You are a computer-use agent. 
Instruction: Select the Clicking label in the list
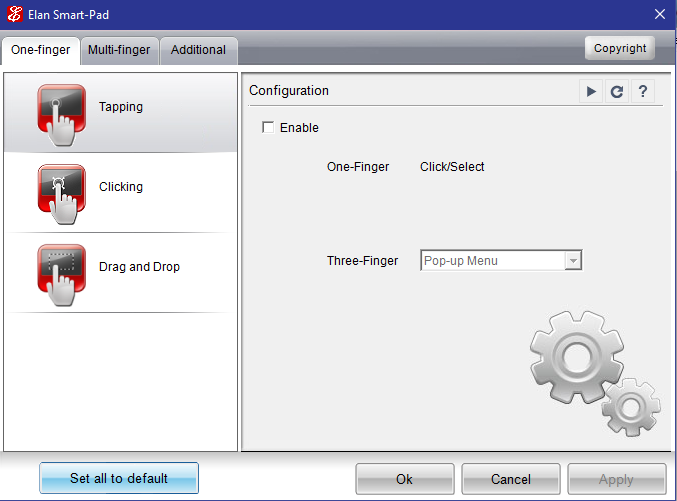(x=121, y=187)
